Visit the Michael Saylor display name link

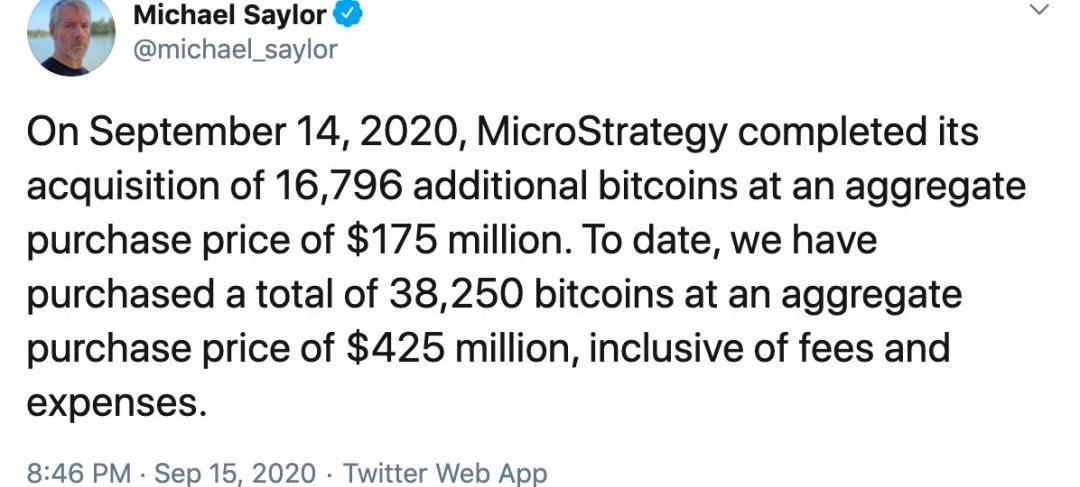(229, 15)
